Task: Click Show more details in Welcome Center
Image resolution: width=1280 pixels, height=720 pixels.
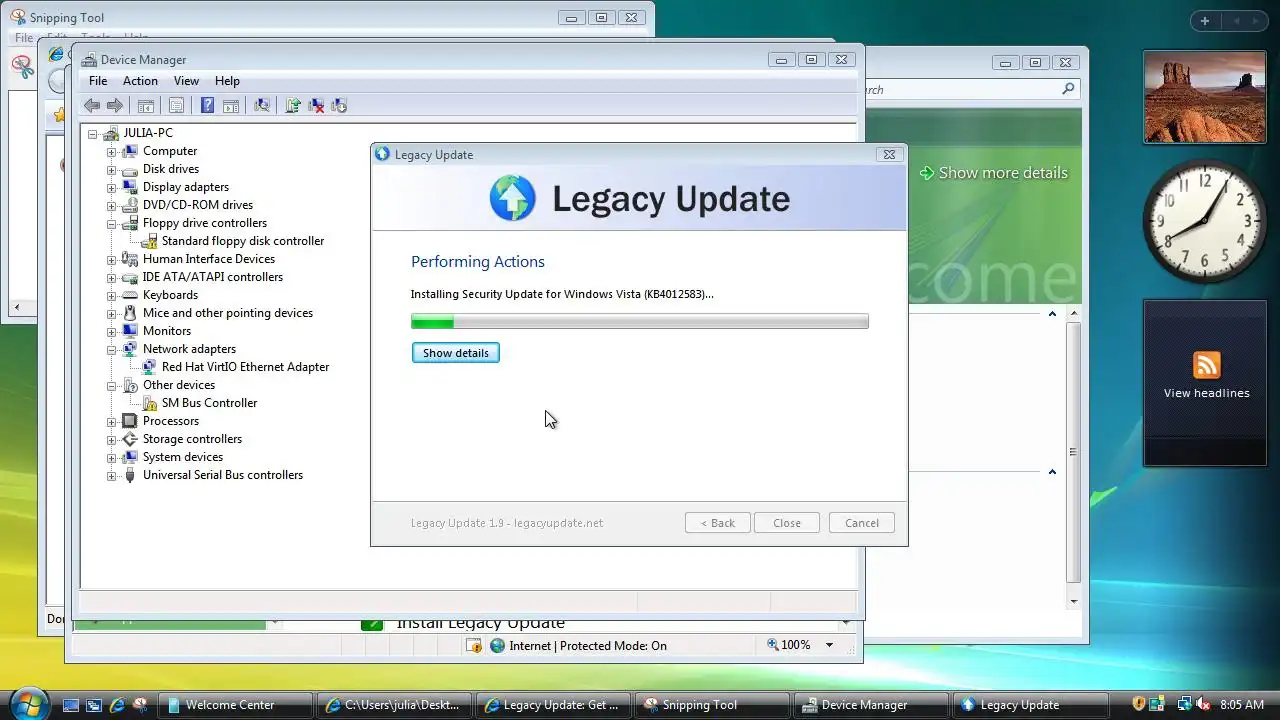Action: (993, 173)
